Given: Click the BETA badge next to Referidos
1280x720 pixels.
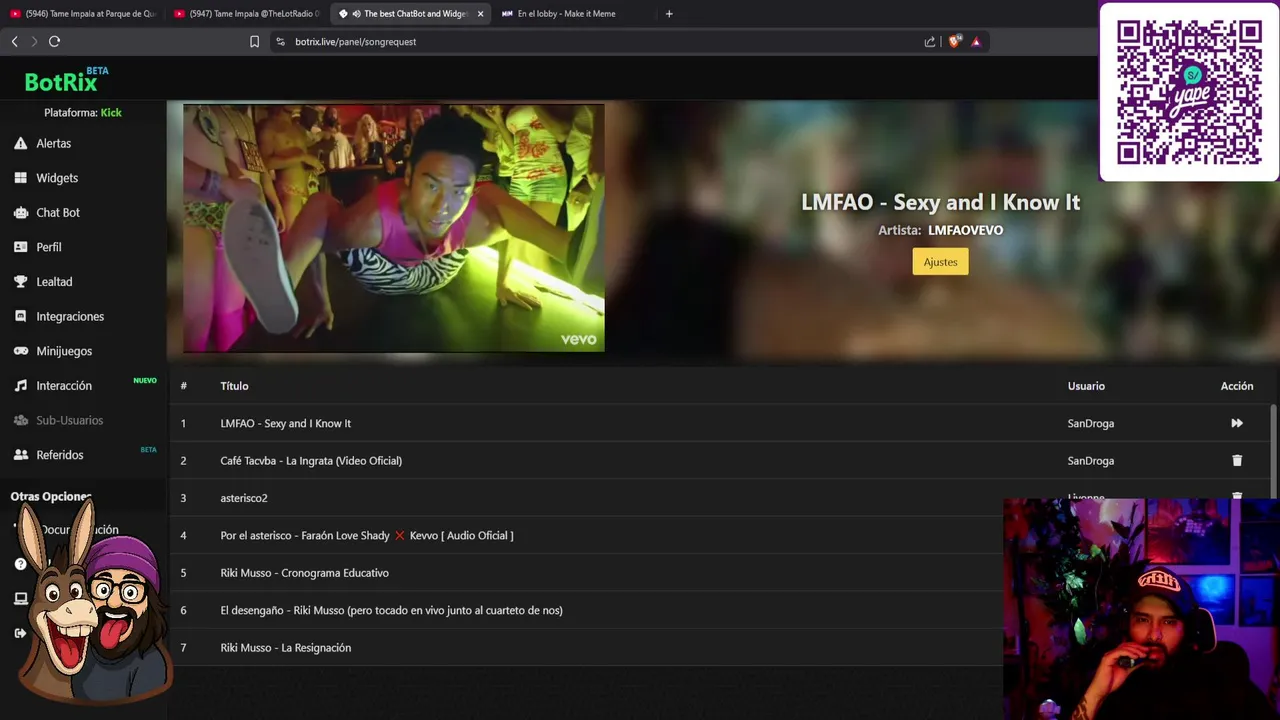Looking at the screenshot, I should 148,450.
